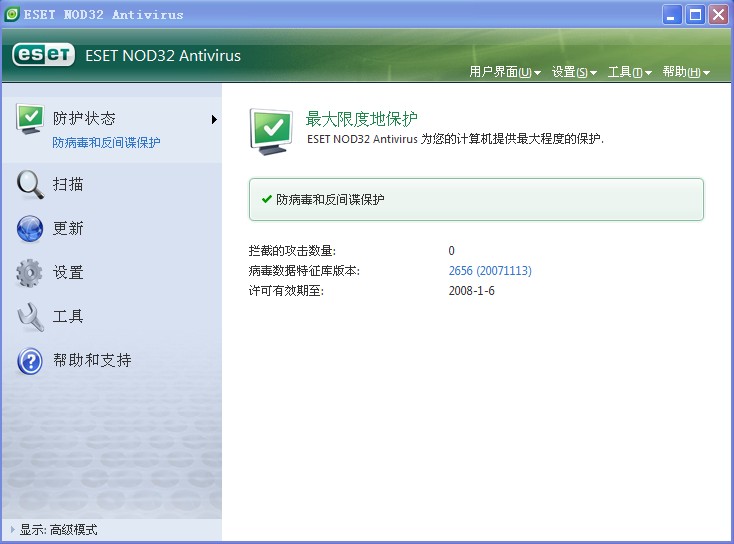Image resolution: width=734 pixels, height=544 pixels.
Task: Expand the arrow next to 防护状态
Action: pos(214,119)
